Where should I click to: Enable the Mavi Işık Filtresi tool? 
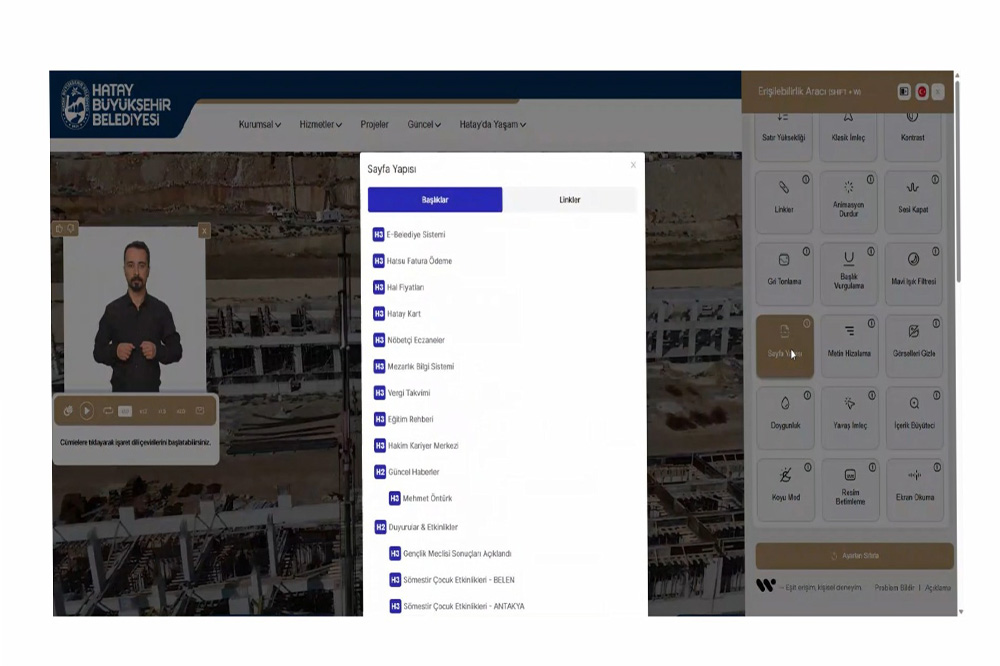coord(913,273)
